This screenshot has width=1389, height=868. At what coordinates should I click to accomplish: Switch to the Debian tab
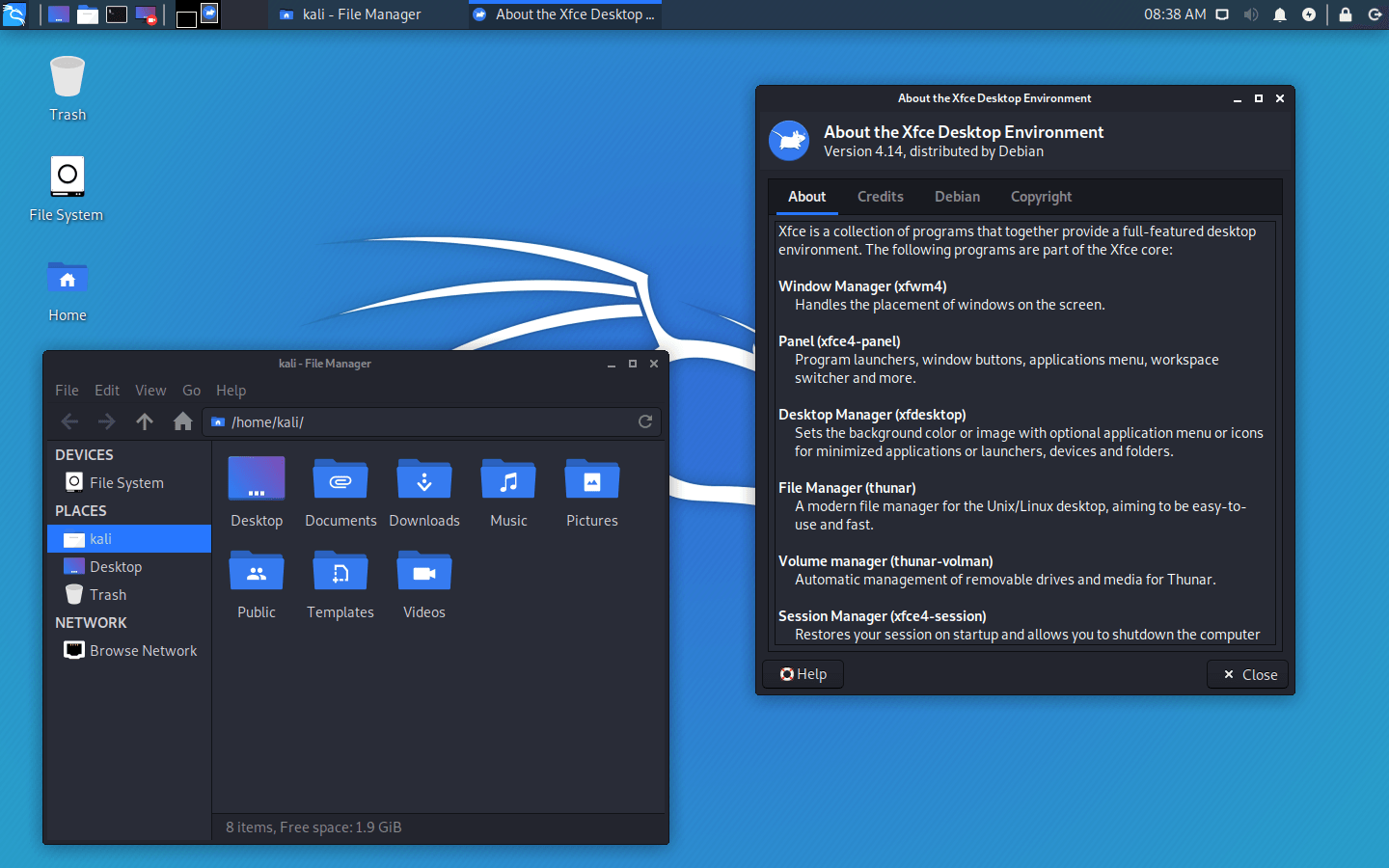[957, 197]
